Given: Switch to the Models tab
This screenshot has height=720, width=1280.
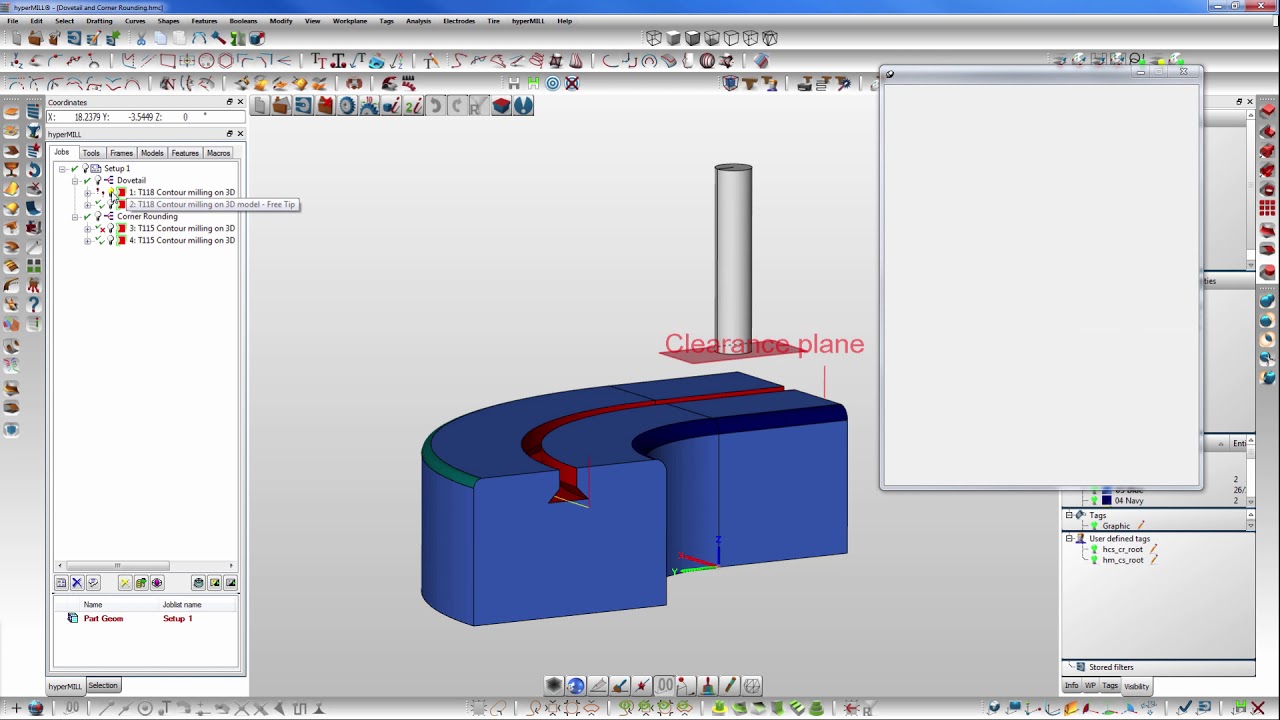Looking at the screenshot, I should [x=152, y=153].
